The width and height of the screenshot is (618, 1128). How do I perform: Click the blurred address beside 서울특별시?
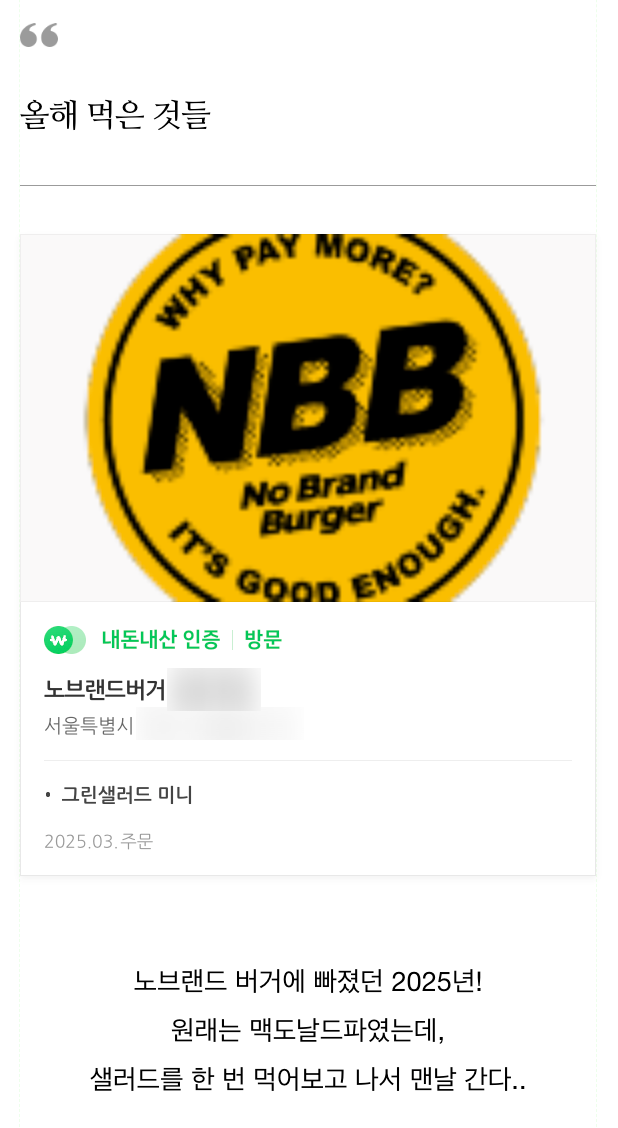tap(219, 724)
